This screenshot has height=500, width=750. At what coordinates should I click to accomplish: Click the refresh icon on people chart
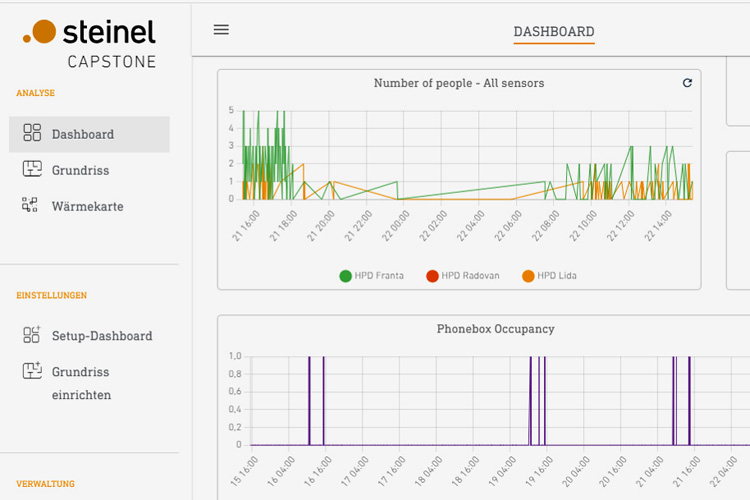(687, 83)
